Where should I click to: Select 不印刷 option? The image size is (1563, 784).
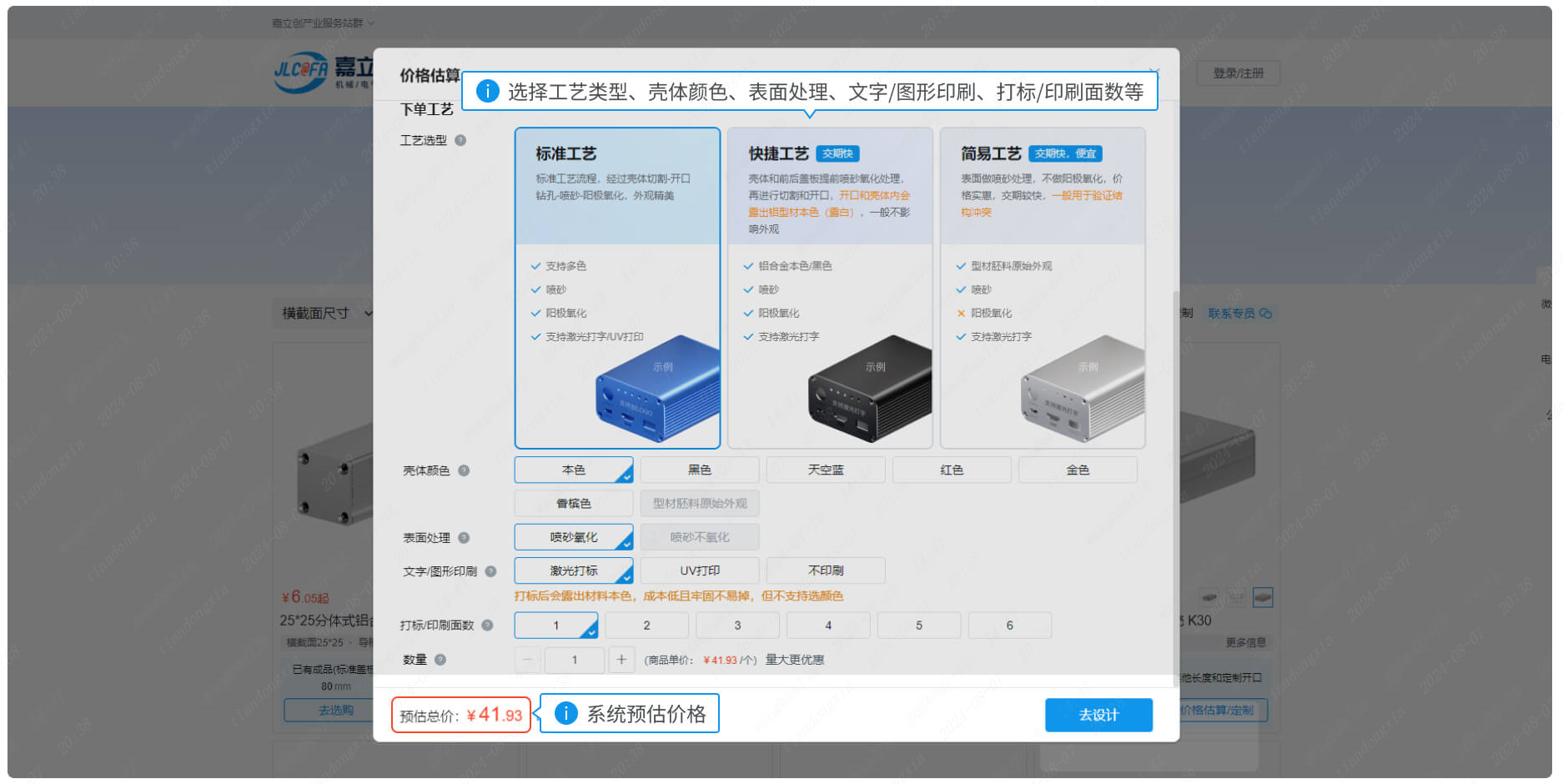pos(826,570)
